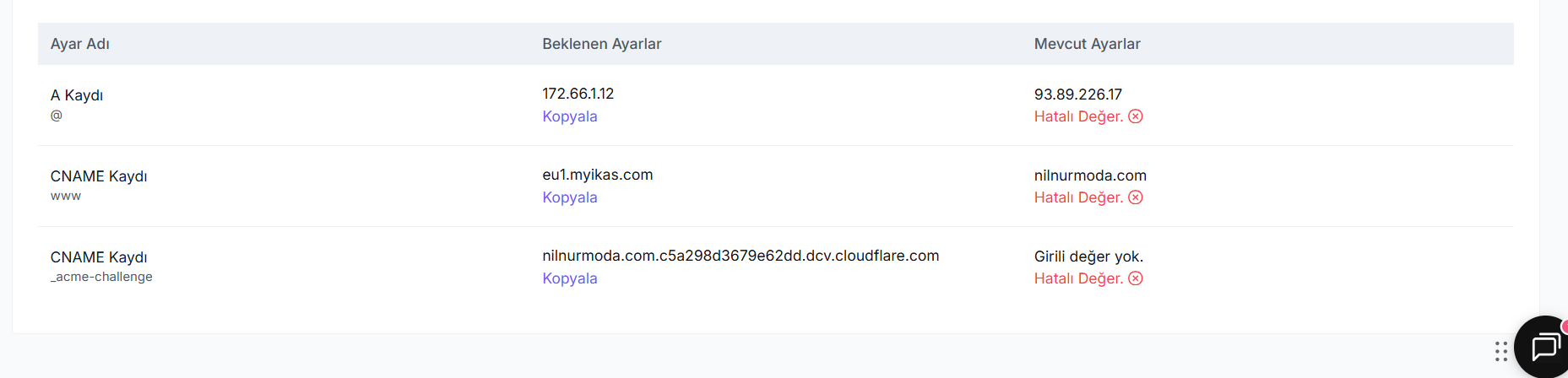Copy the eu1.myikas.com CNAME value

[x=570, y=197]
